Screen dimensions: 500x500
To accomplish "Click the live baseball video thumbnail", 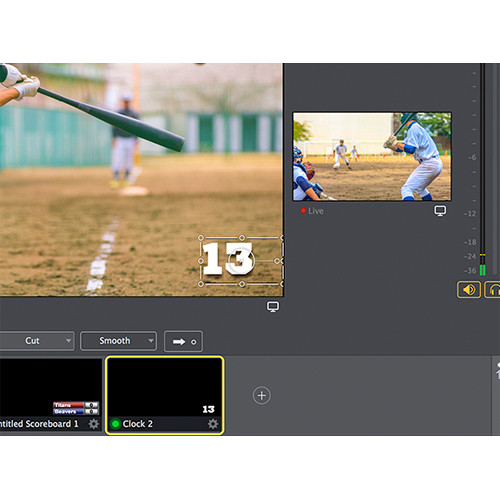I will point(372,156).
